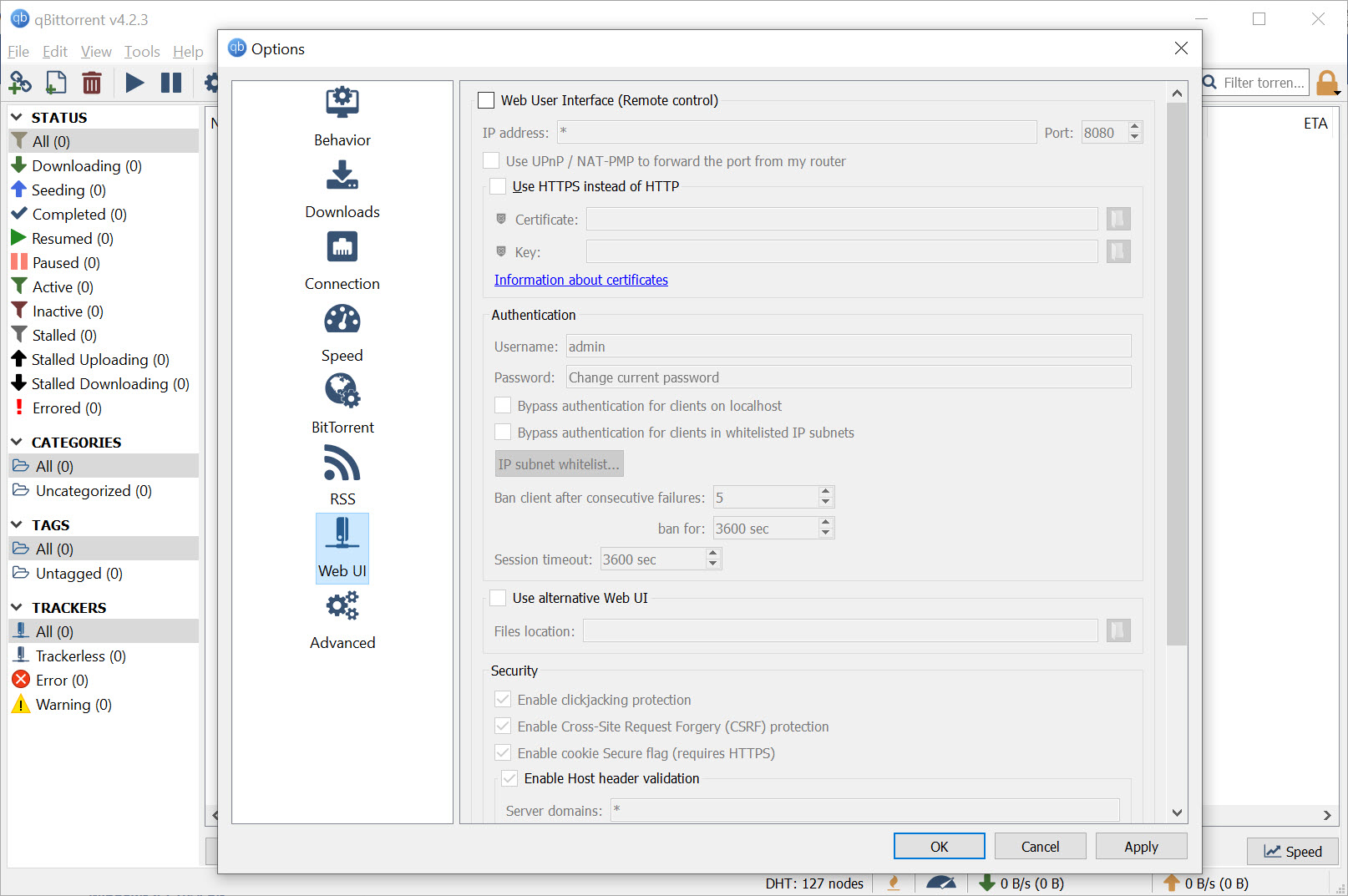
Task: Toggle Enable cookie Secure flag checkbox
Action: coord(503,752)
